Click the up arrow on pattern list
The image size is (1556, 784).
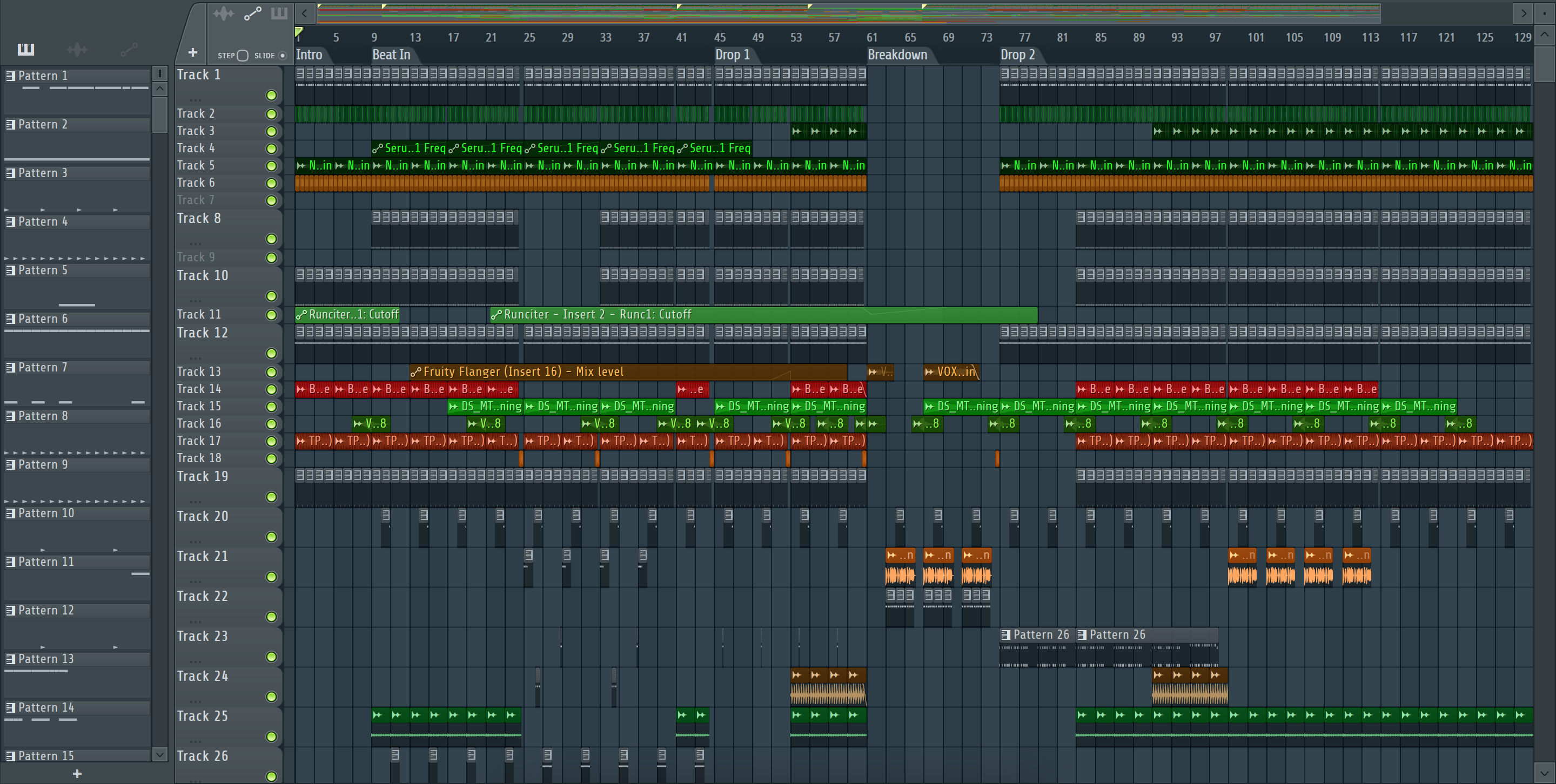point(159,89)
